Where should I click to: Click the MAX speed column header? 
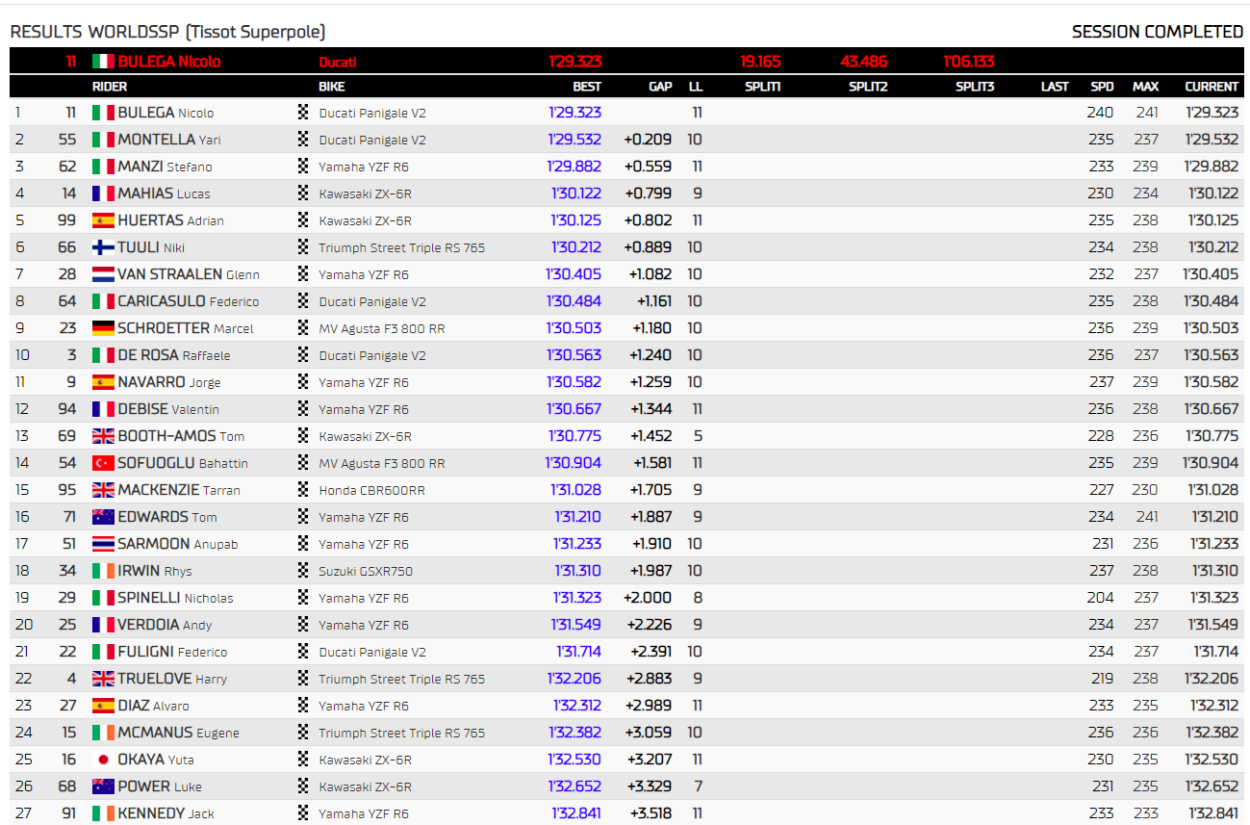point(1145,87)
